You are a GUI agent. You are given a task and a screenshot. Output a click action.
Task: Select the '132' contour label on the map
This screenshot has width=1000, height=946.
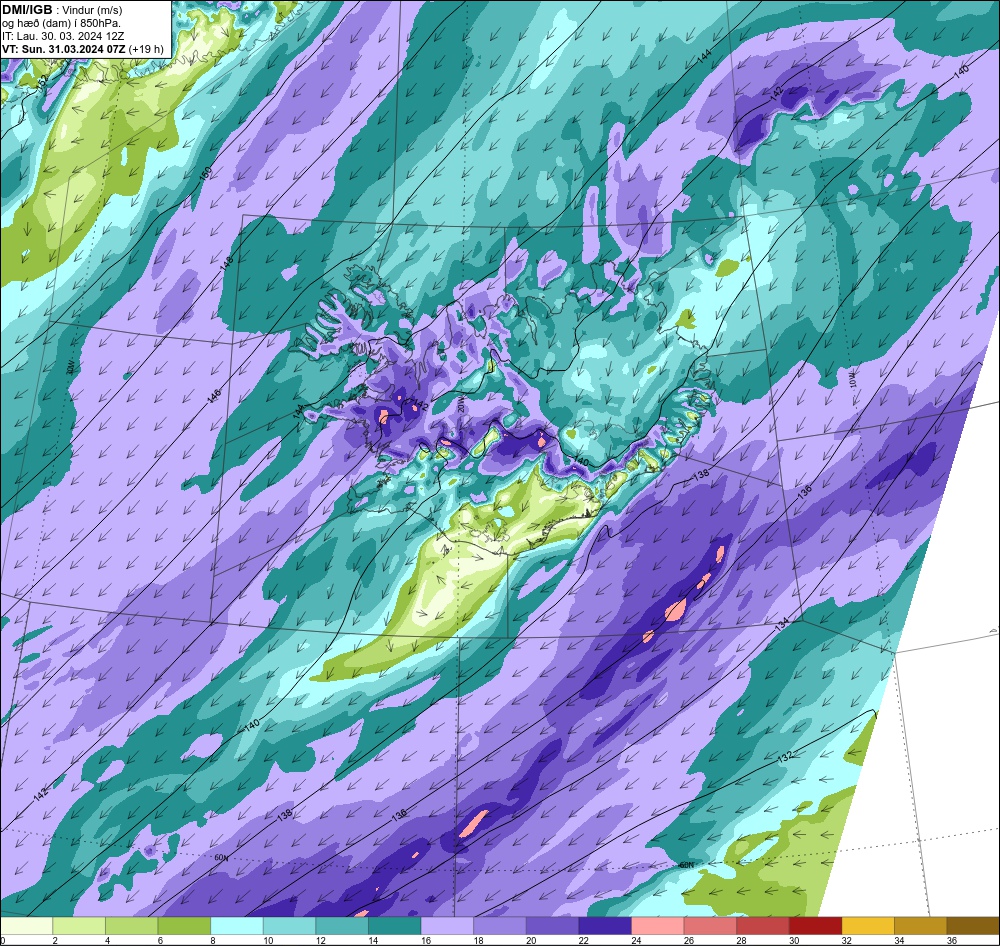785,756
